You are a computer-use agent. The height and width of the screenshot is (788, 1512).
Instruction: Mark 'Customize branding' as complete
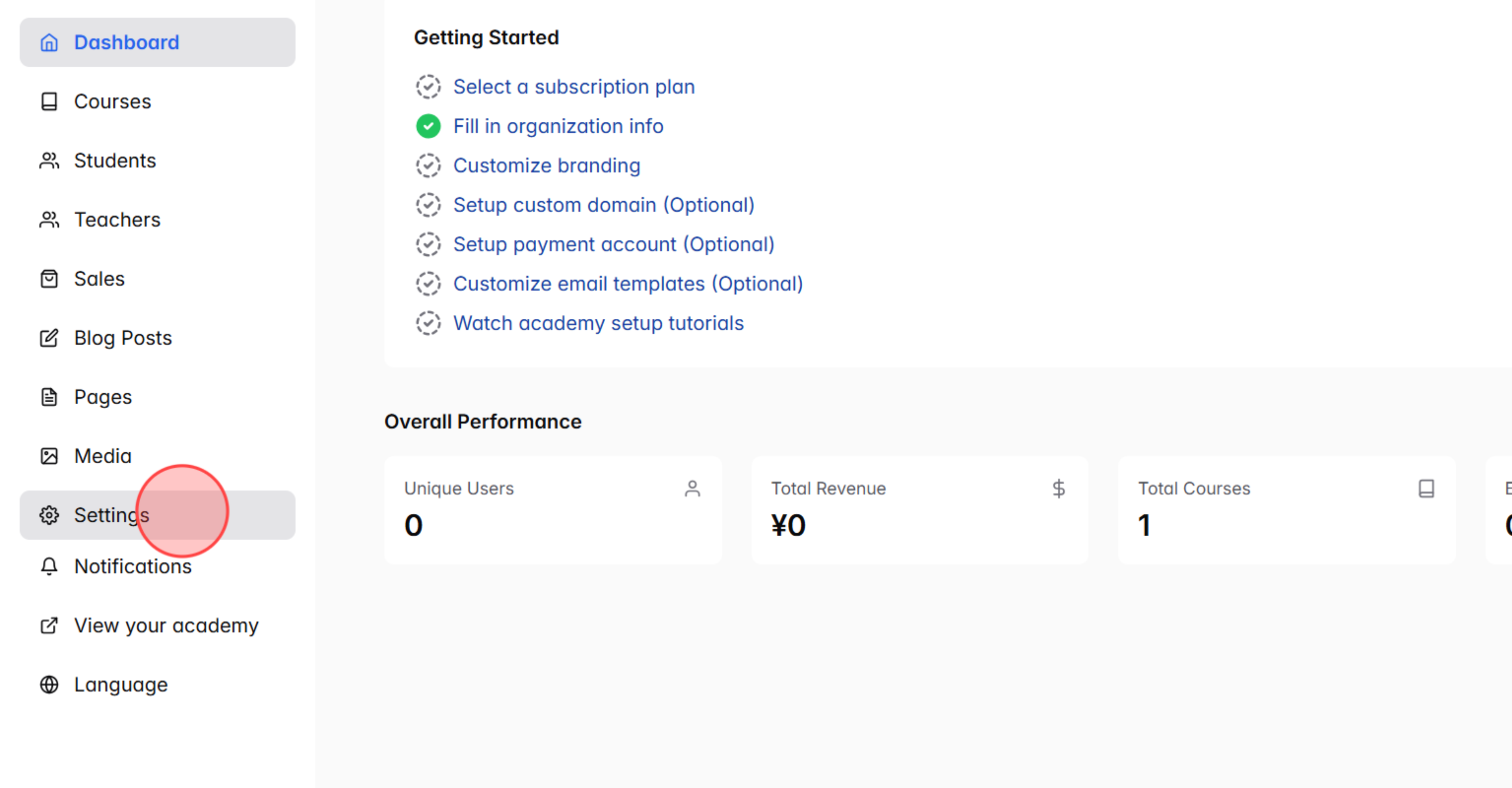[x=428, y=165]
